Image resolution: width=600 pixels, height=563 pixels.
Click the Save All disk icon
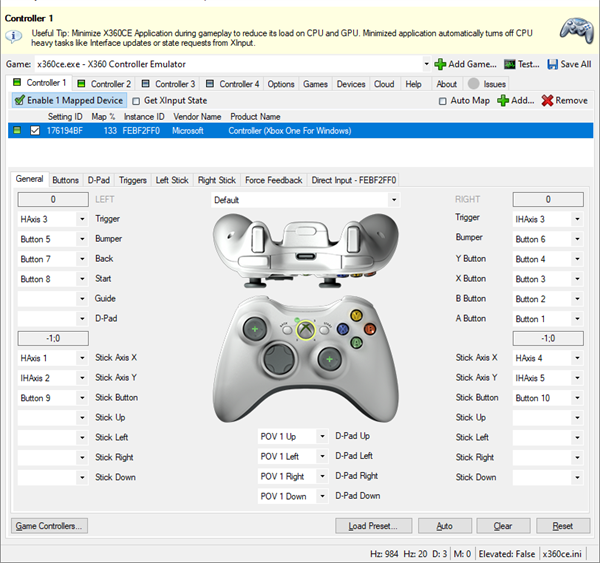coord(553,64)
